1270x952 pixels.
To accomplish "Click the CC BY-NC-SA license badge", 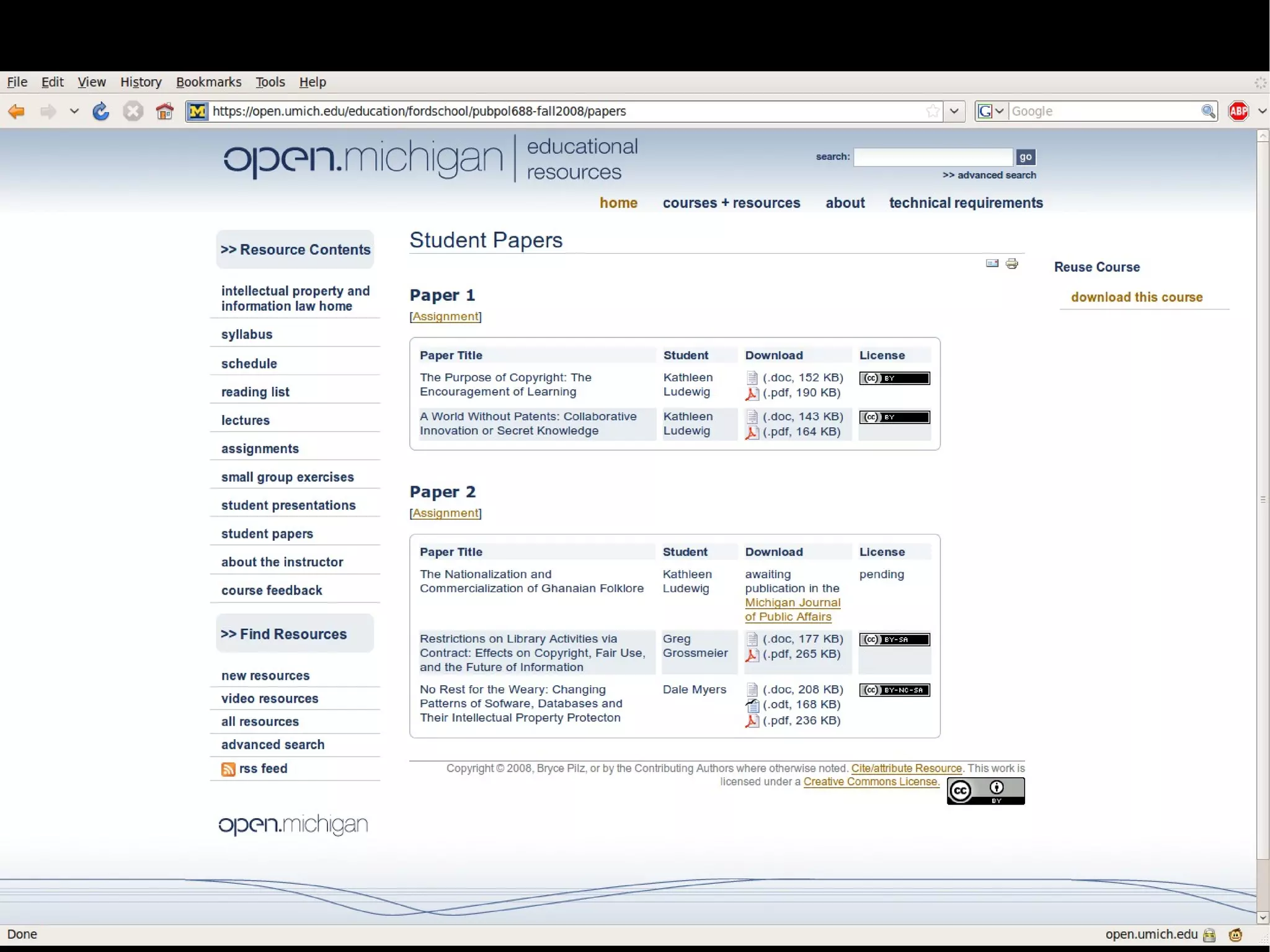I will pyautogui.click(x=894, y=690).
